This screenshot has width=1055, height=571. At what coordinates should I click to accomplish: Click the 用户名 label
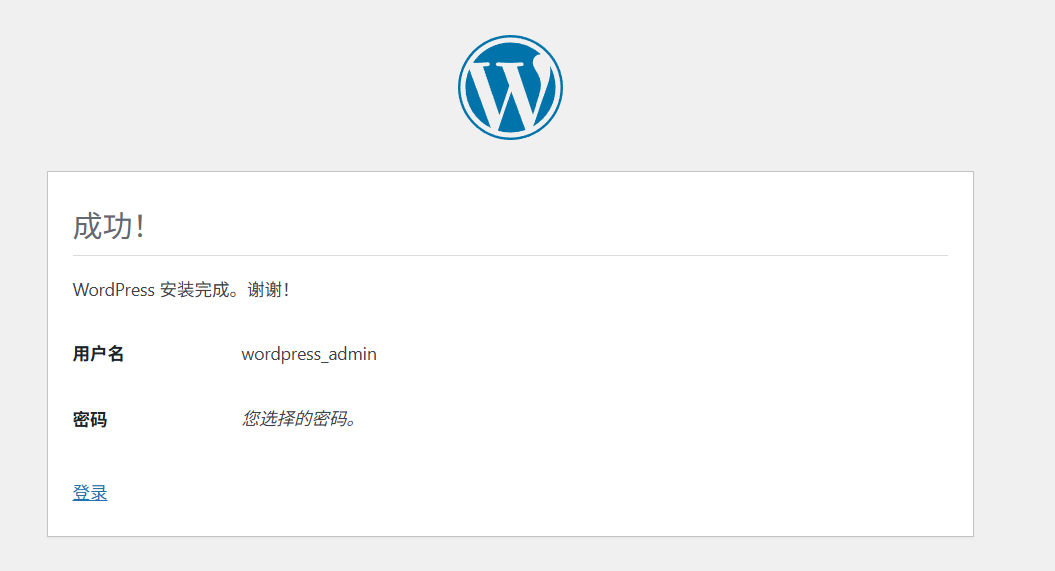point(98,354)
